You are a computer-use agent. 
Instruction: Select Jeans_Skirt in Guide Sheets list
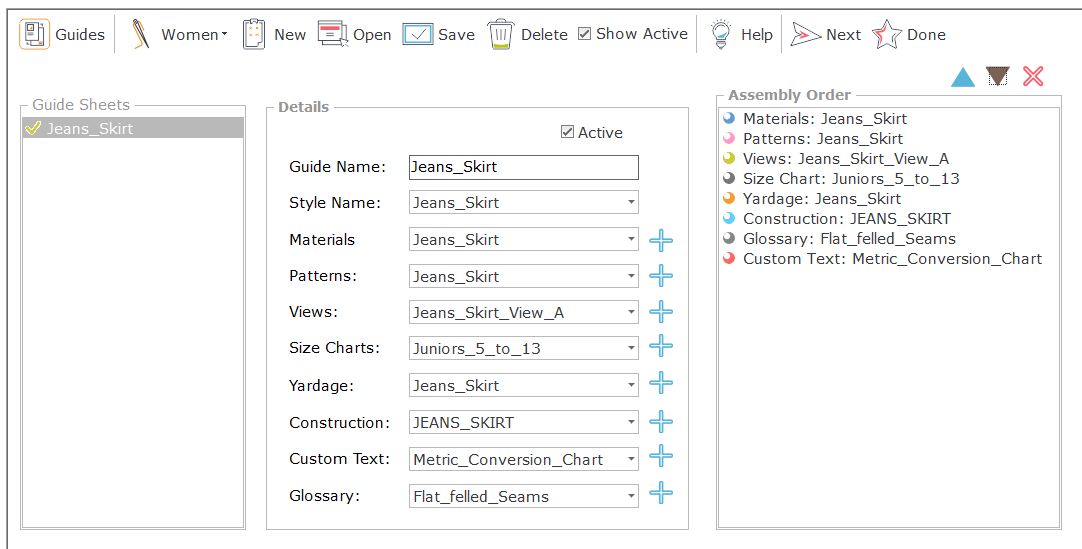pyautogui.click(x=90, y=128)
